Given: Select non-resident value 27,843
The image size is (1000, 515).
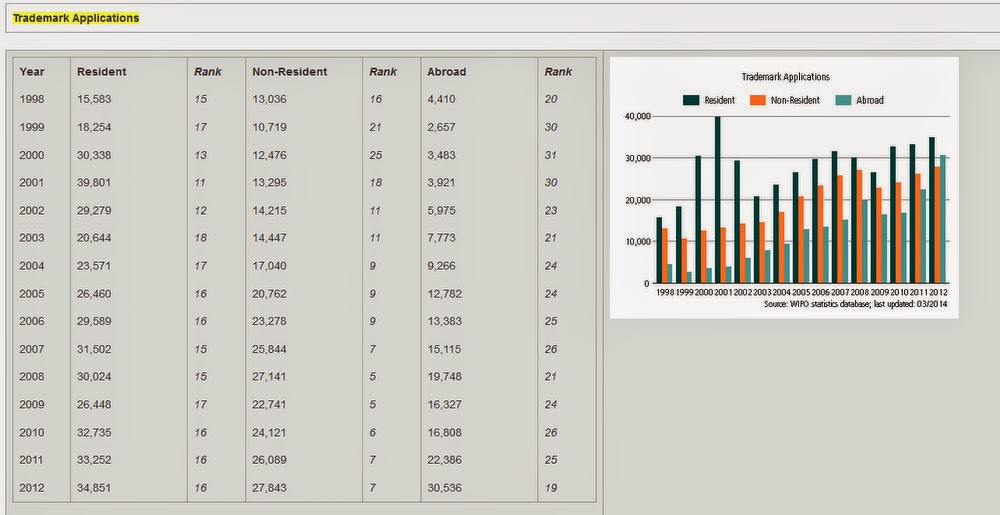Looking at the screenshot, I should (x=269, y=488).
